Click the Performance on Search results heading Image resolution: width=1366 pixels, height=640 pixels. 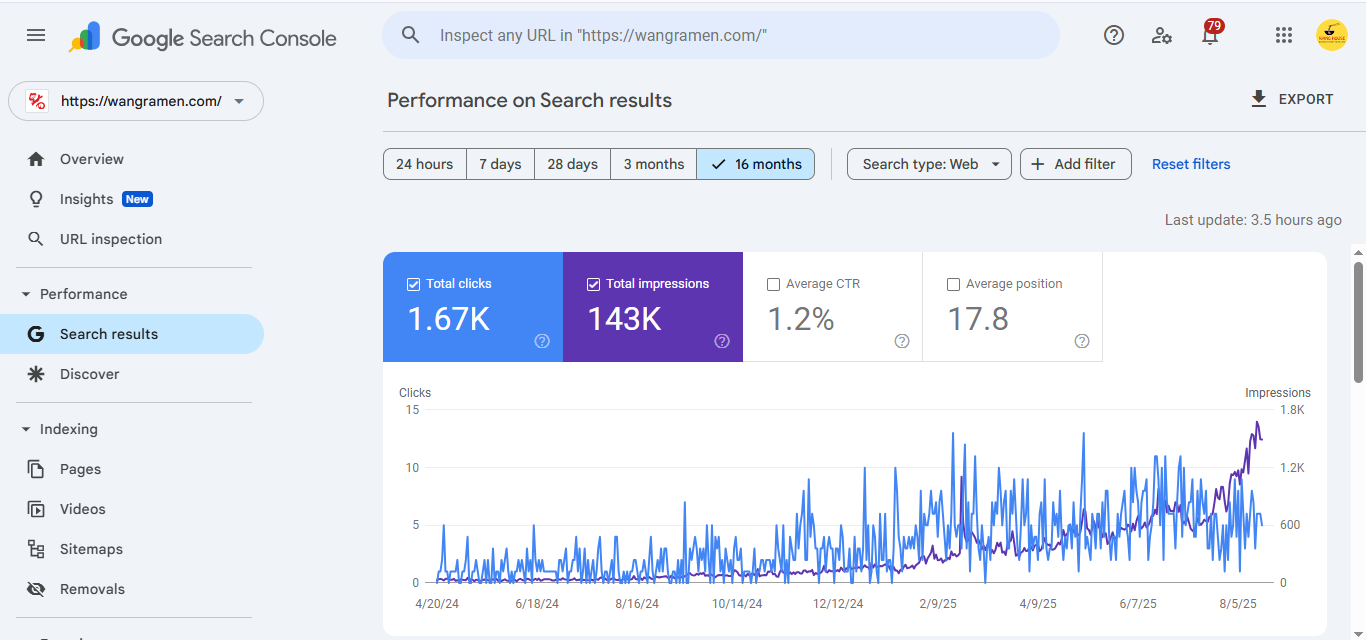pyautogui.click(x=529, y=100)
